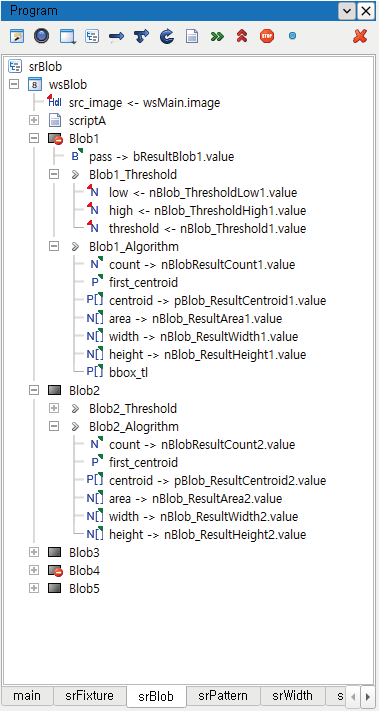The image size is (379, 711).
Task: Click the document page toolbar icon
Action: pyautogui.click(x=192, y=36)
